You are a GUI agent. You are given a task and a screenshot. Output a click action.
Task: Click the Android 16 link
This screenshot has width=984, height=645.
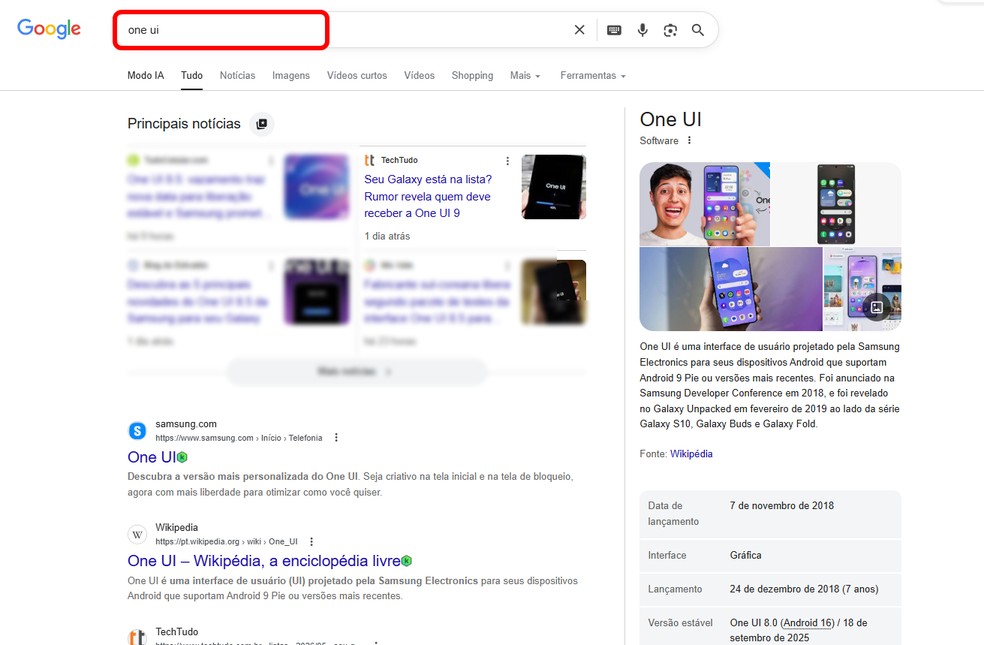coord(806,623)
